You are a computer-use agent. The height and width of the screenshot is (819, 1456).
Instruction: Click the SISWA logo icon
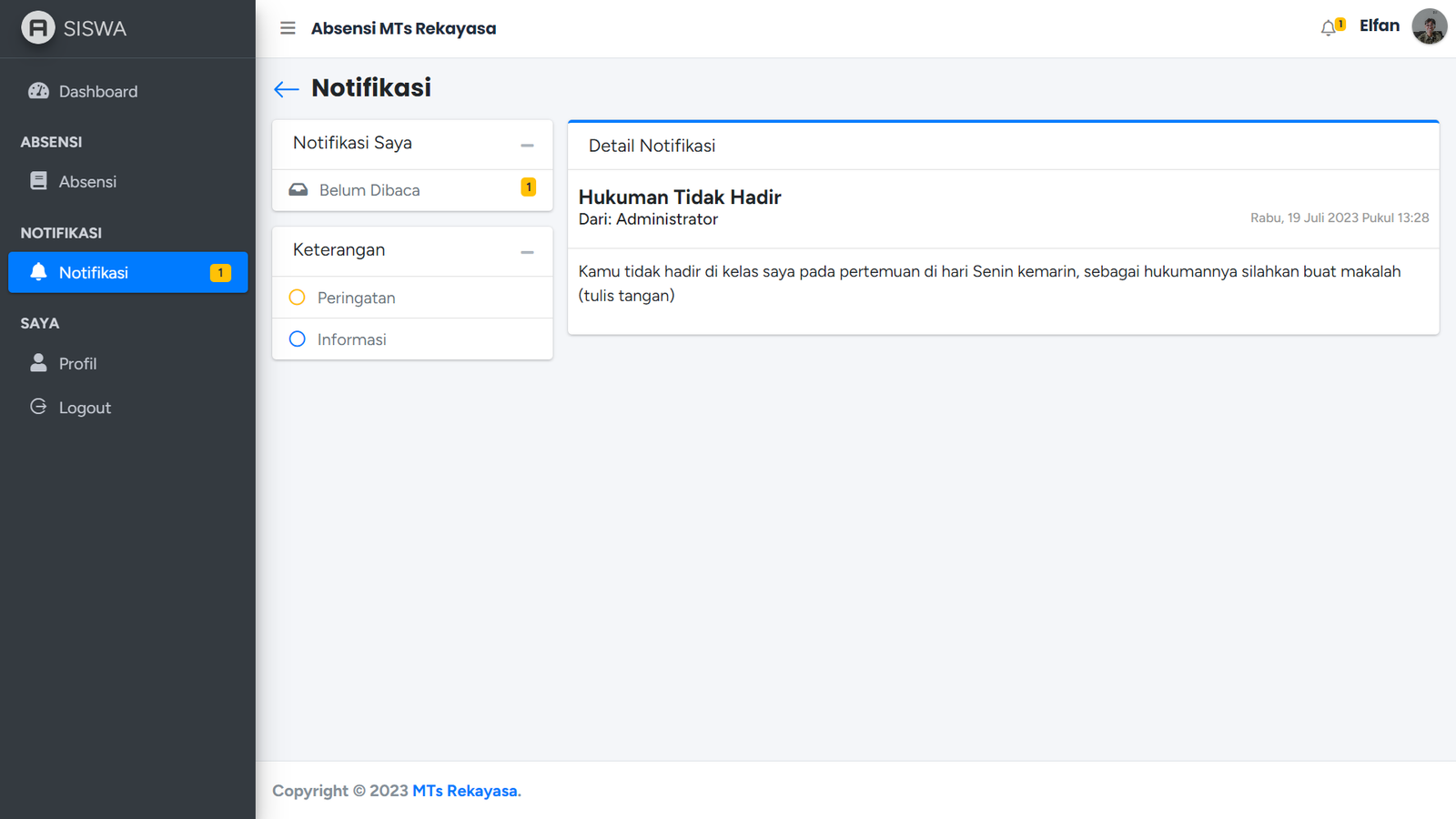pyautogui.click(x=38, y=28)
